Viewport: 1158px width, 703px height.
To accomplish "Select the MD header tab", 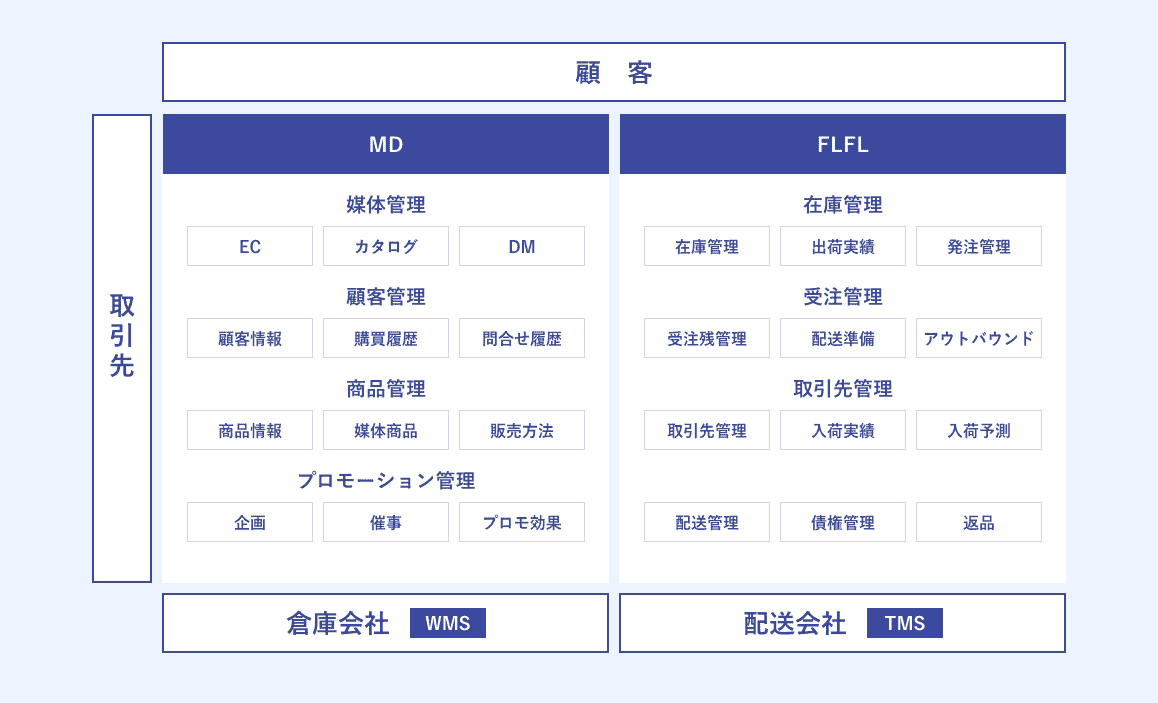I will click(x=386, y=144).
